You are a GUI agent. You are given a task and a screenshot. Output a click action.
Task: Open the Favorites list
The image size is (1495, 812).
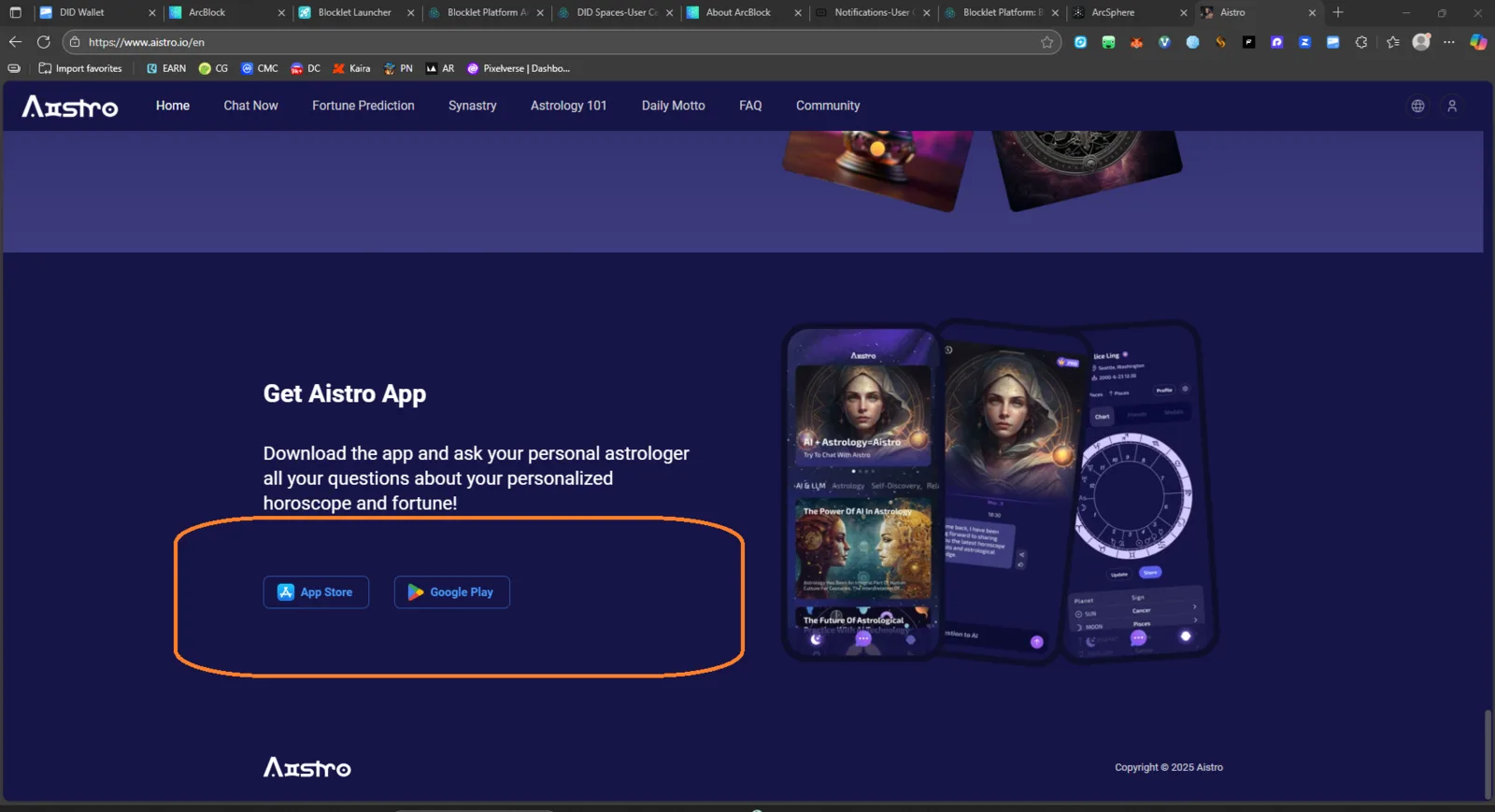click(x=1393, y=42)
